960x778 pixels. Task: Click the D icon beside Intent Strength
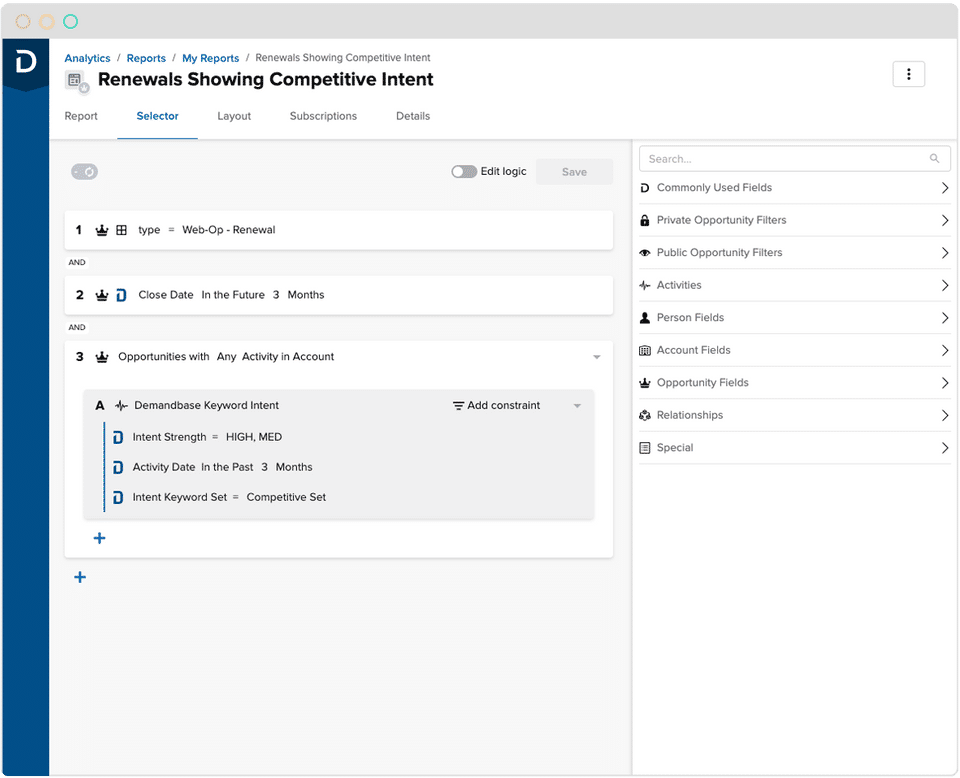pos(118,437)
